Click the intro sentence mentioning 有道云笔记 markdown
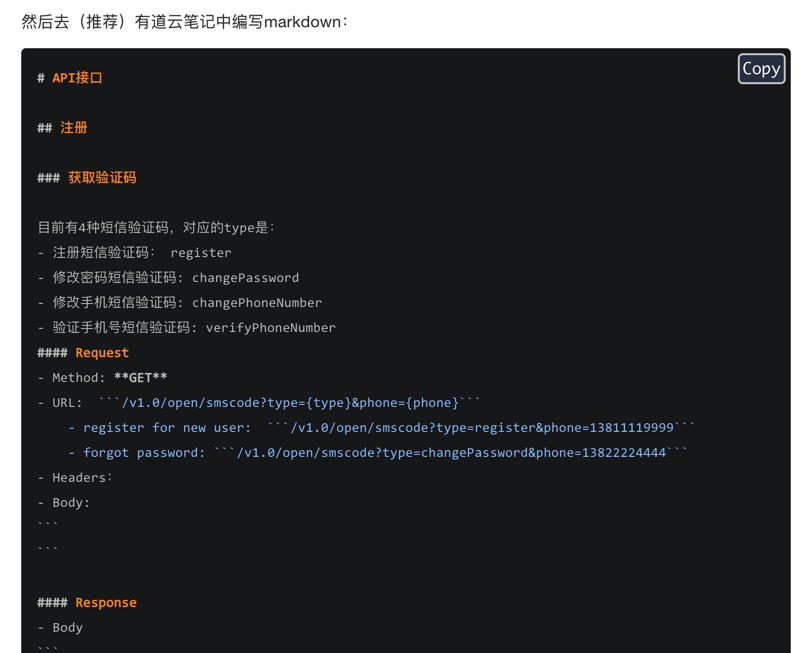799x653 pixels. (184, 22)
